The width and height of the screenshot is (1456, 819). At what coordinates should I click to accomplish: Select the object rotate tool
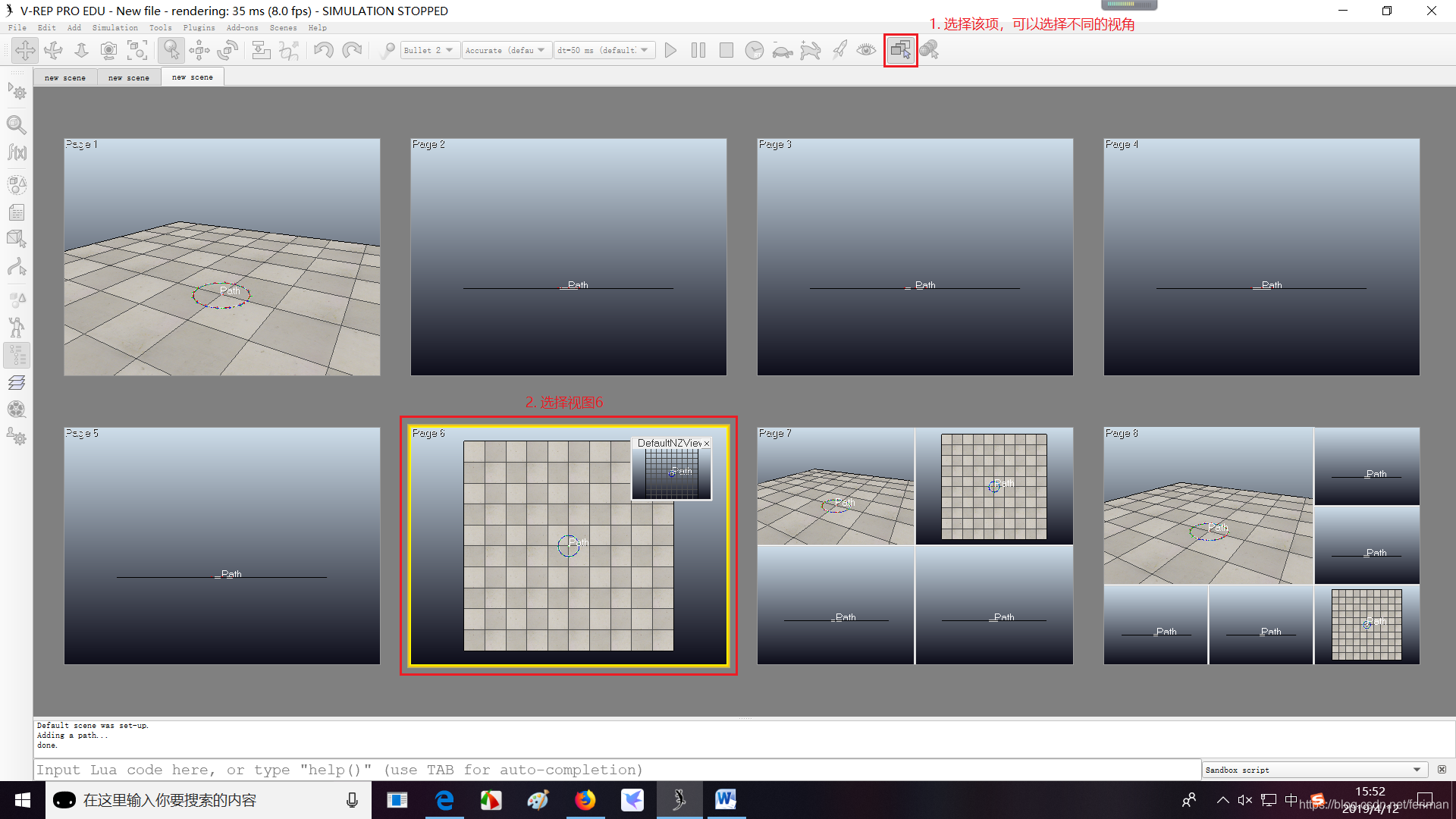pyautogui.click(x=227, y=50)
